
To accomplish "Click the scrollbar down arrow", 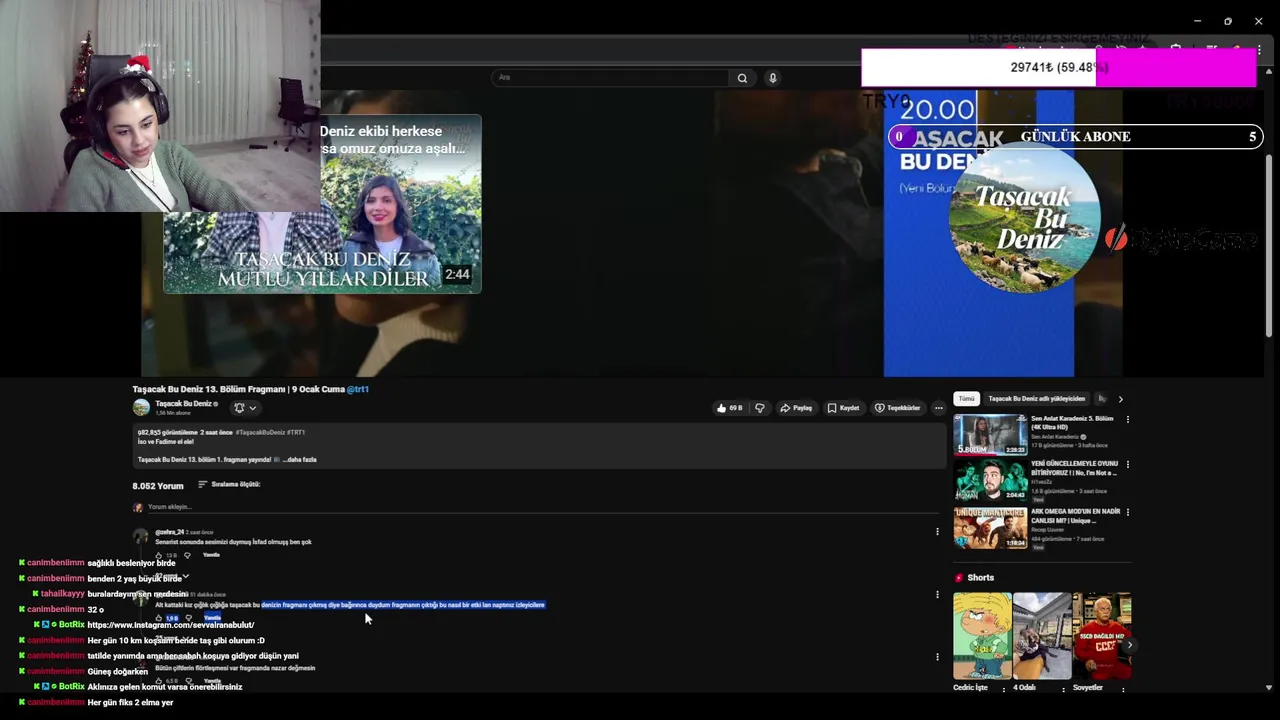I will pos(1269,688).
